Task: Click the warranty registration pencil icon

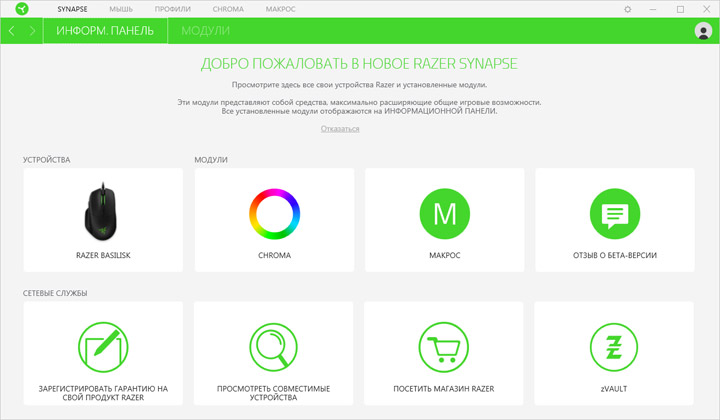Action: [x=103, y=347]
